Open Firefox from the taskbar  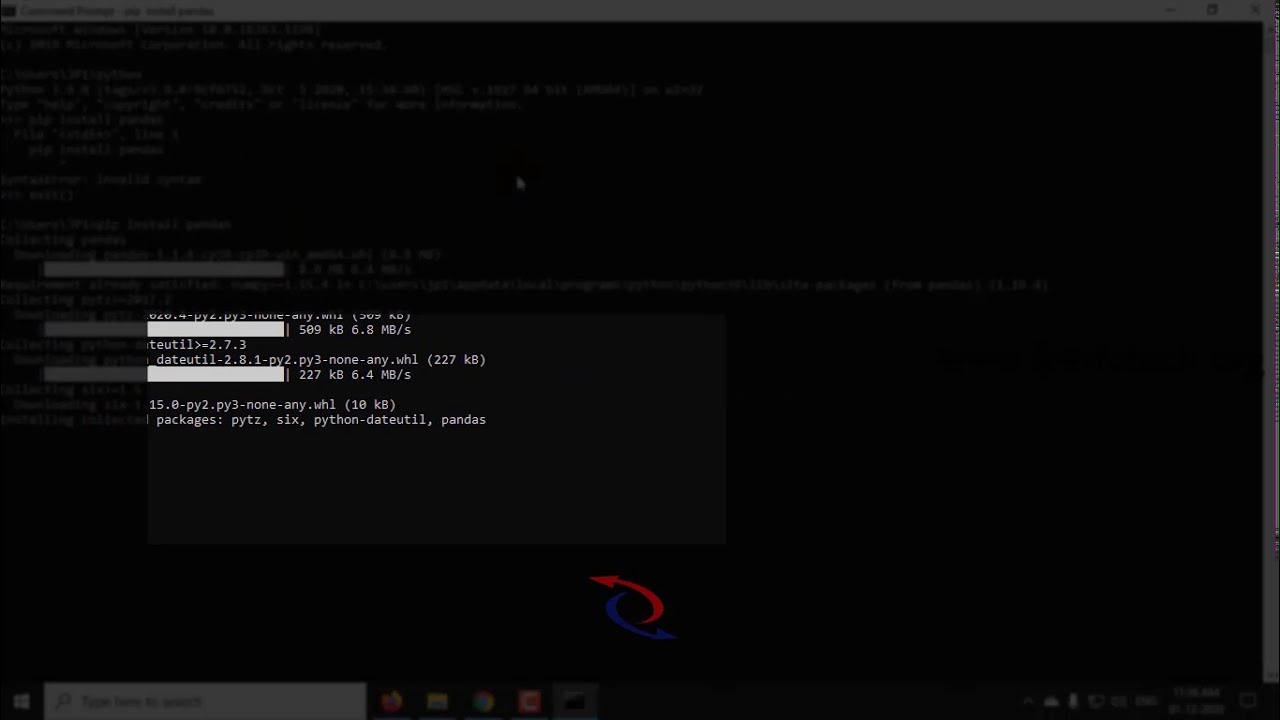click(391, 702)
